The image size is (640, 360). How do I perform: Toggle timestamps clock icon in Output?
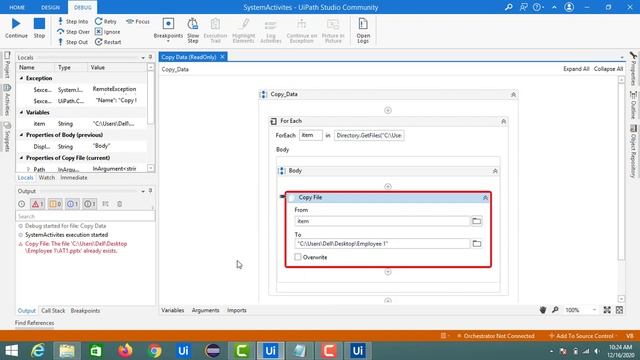[x=22, y=204]
